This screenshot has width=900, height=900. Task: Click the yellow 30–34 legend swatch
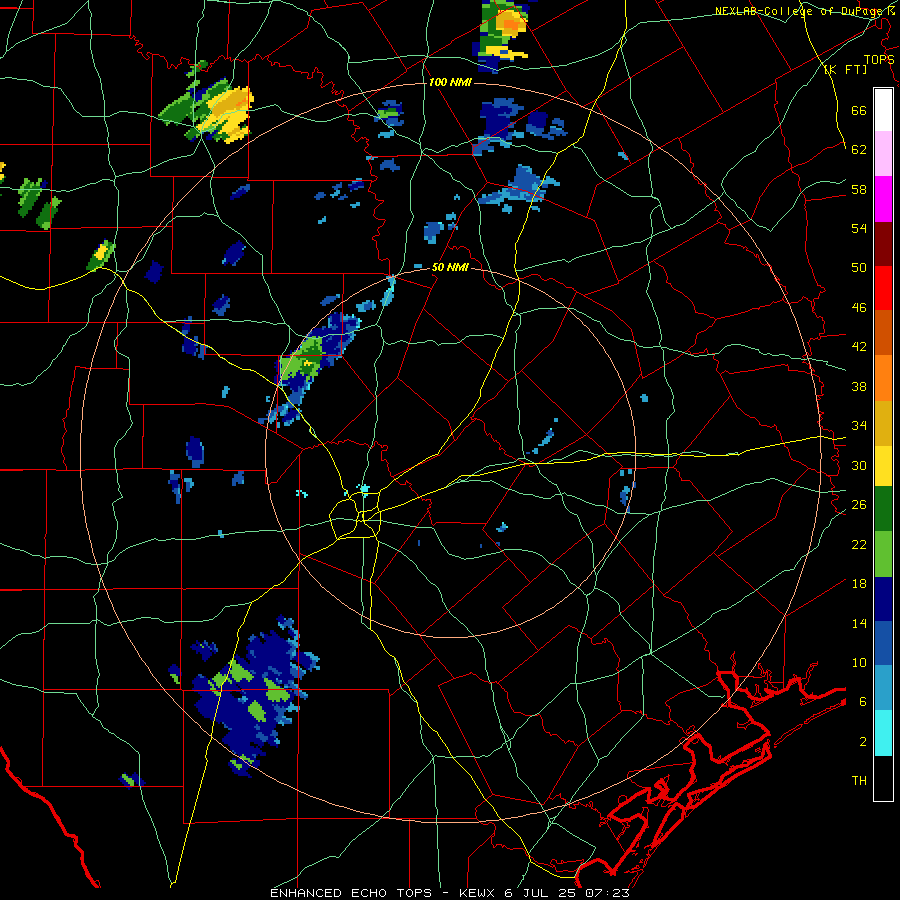point(883,465)
